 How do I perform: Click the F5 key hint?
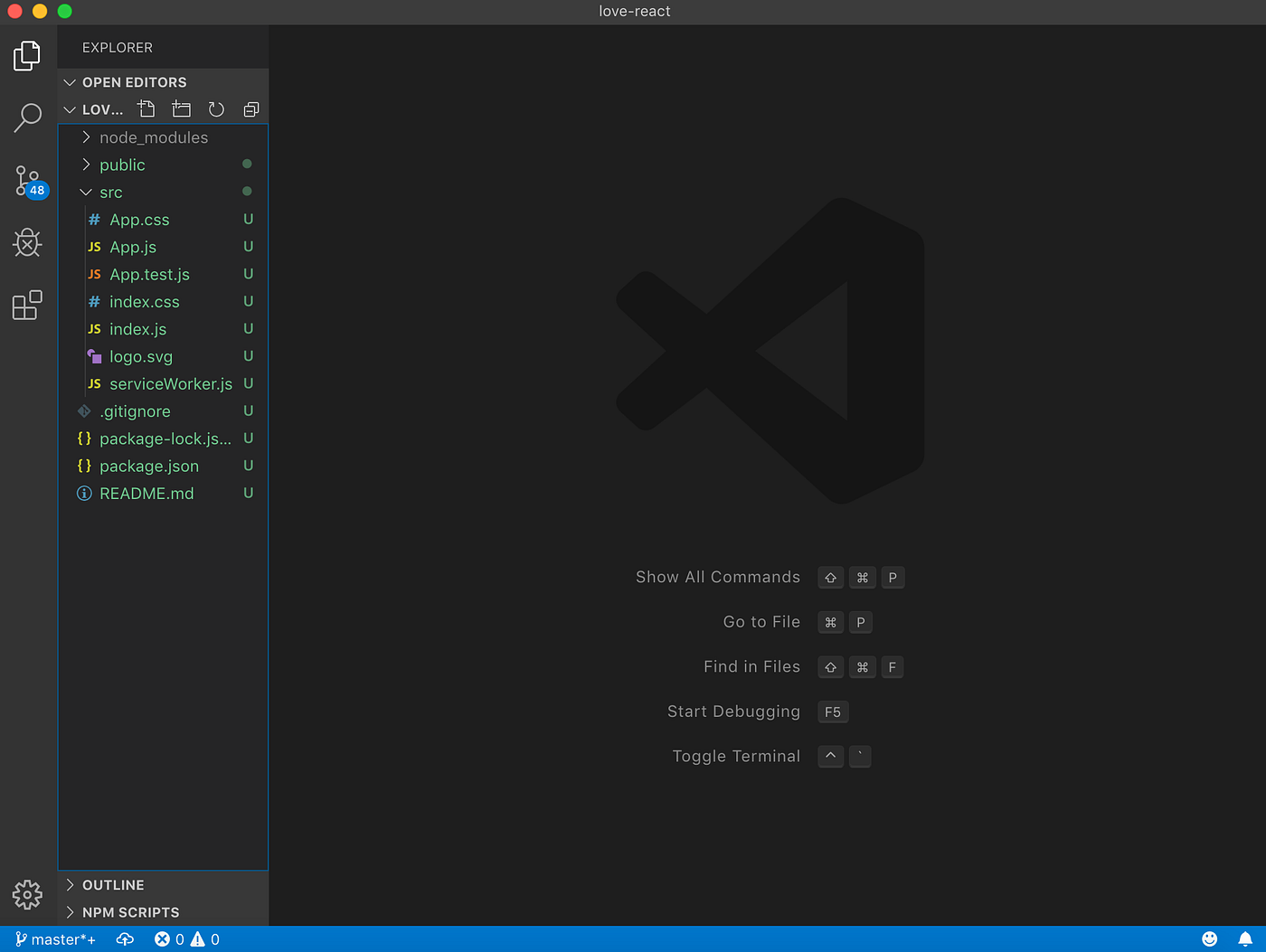coord(833,712)
